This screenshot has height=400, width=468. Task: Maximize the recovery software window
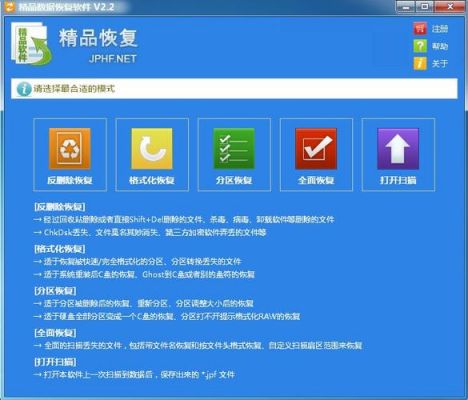pyautogui.click(x=424, y=7)
